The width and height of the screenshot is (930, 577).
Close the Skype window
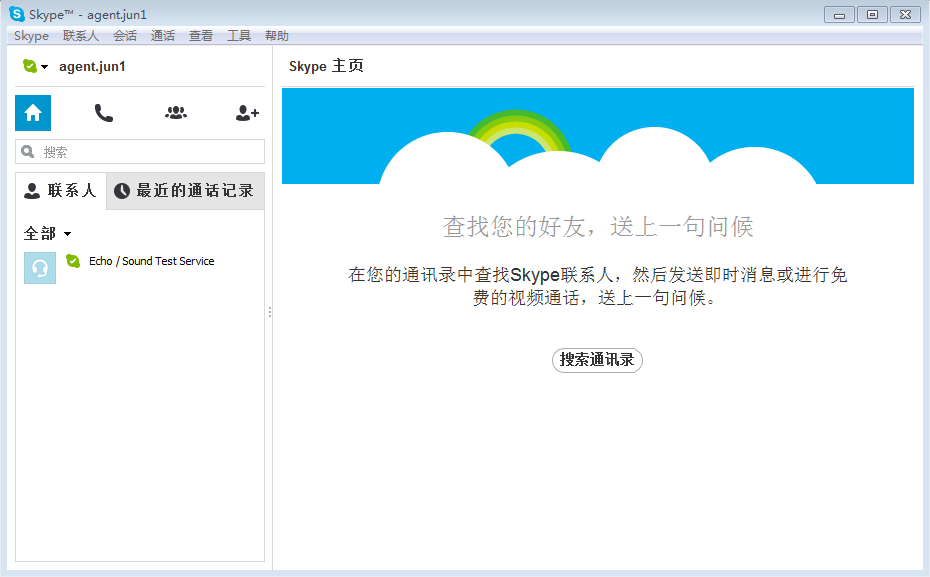click(906, 15)
